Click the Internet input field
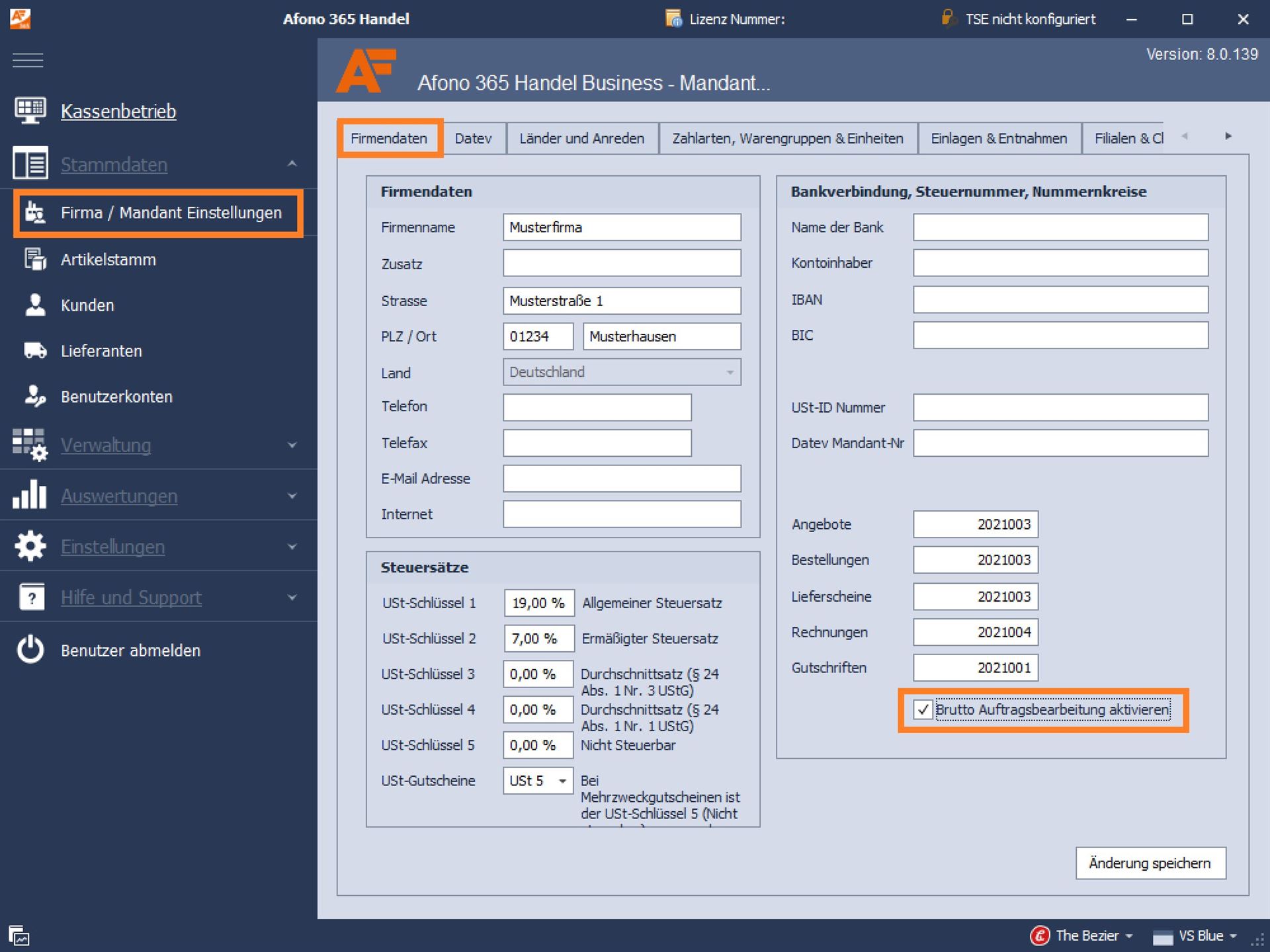Screen dimensions: 1270x952 coord(622,514)
